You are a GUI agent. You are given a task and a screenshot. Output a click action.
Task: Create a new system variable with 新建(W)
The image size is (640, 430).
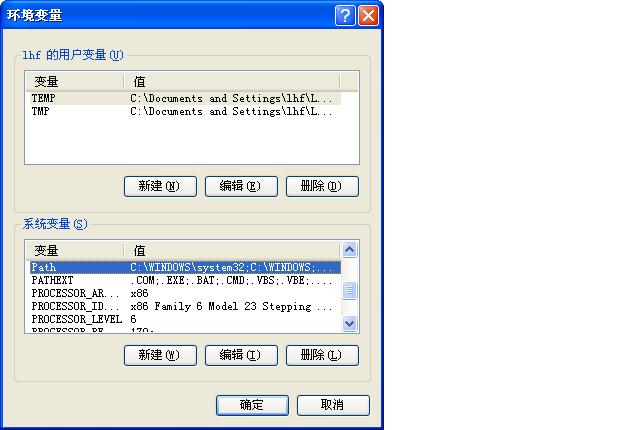[160, 355]
